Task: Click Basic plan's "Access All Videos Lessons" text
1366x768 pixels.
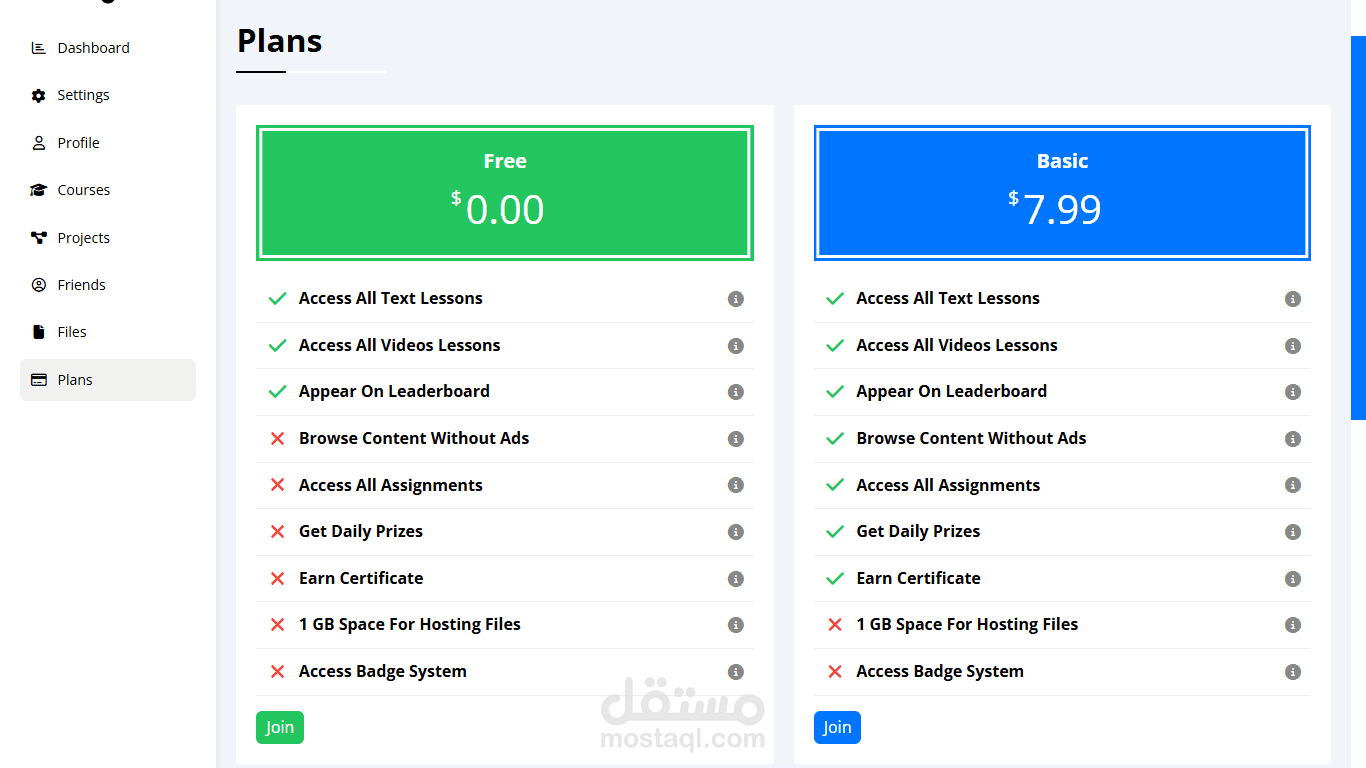Action: pyautogui.click(x=957, y=345)
